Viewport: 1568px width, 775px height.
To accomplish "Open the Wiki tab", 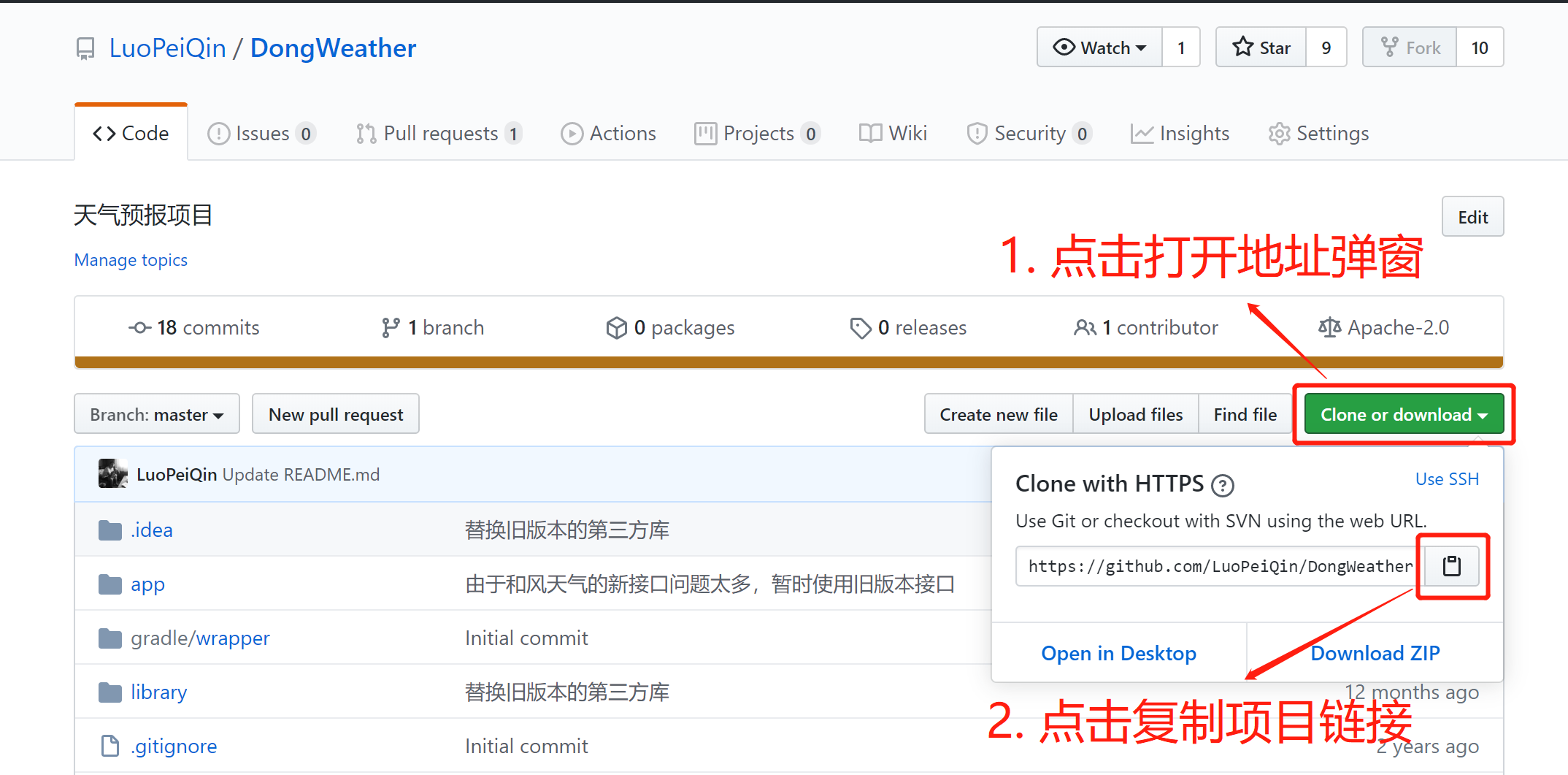I will (893, 133).
